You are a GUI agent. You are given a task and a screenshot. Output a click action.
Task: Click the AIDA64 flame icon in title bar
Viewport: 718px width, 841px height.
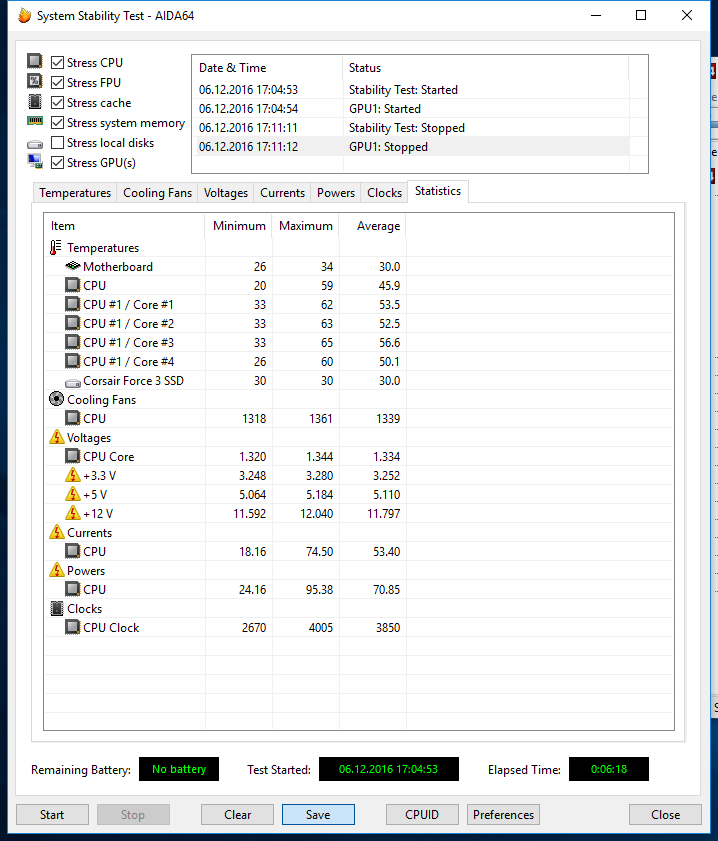[x=25, y=16]
